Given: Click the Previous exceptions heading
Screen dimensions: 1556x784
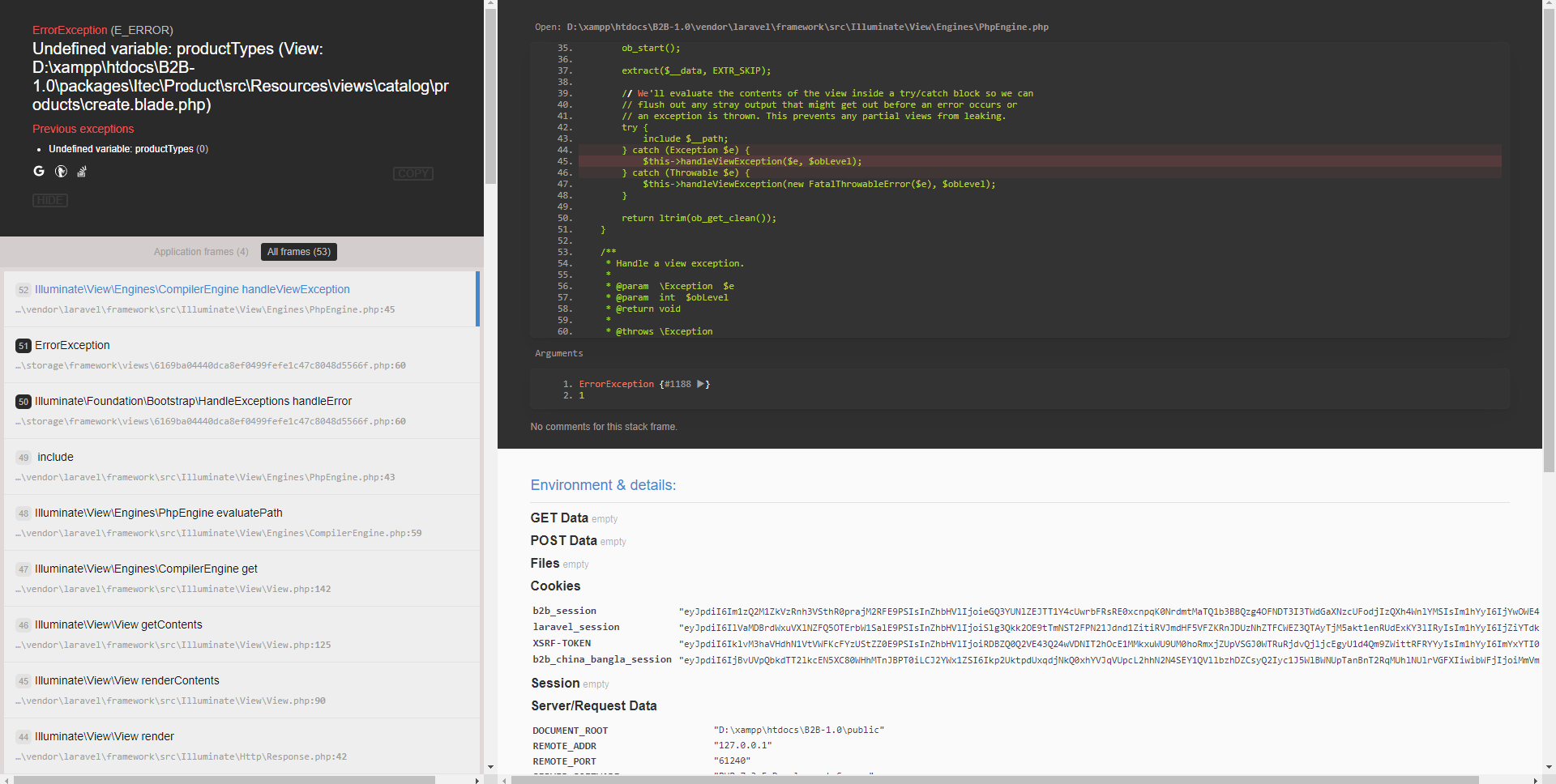Looking at the screenshot, I should (83, 129).
